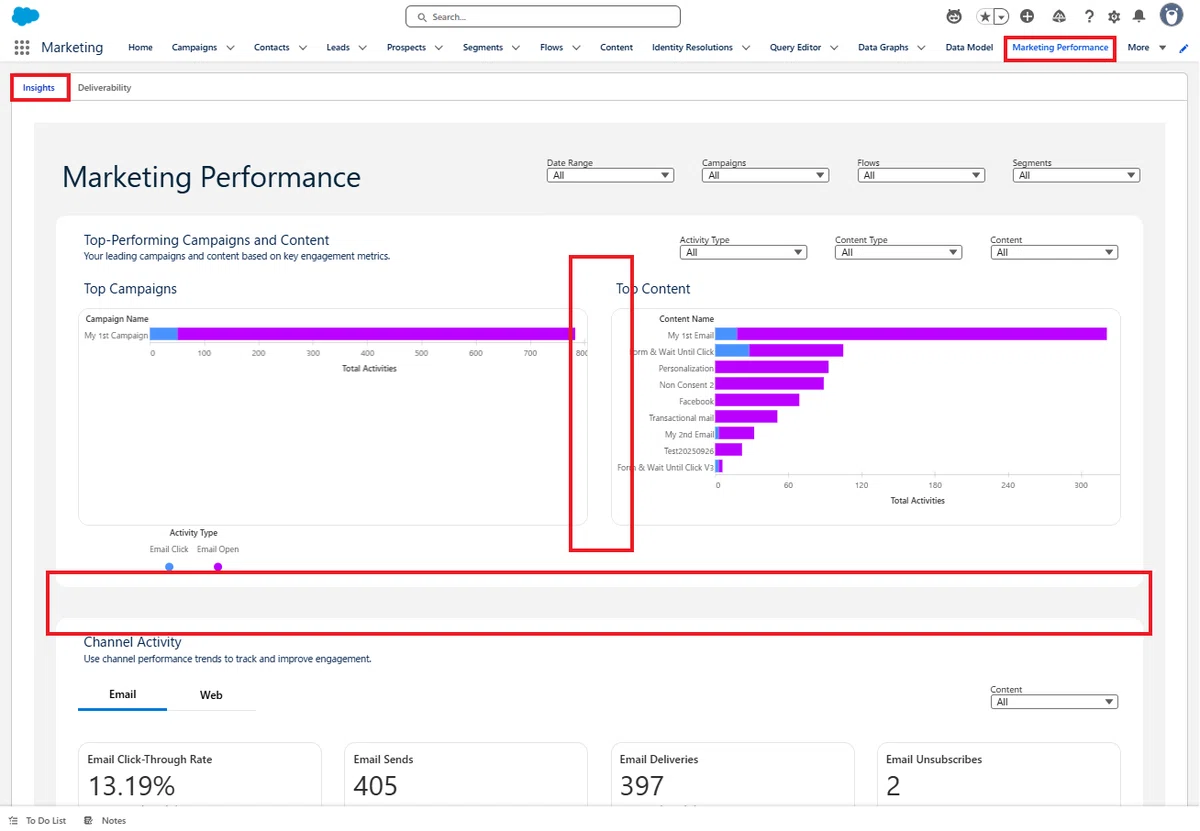Click the global create plus icon
Screen dimensions: 1200x831
coord(1028,17)
